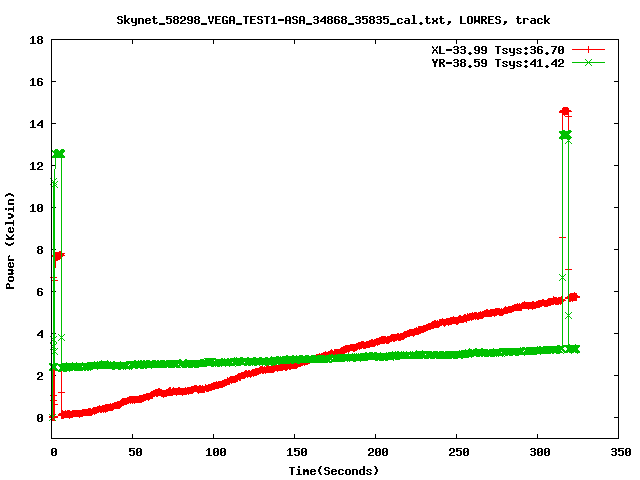The width and height of the screenshot is (640, 480).
Task: Click y-axis tick label 2
Action: (x=40, y=376)
